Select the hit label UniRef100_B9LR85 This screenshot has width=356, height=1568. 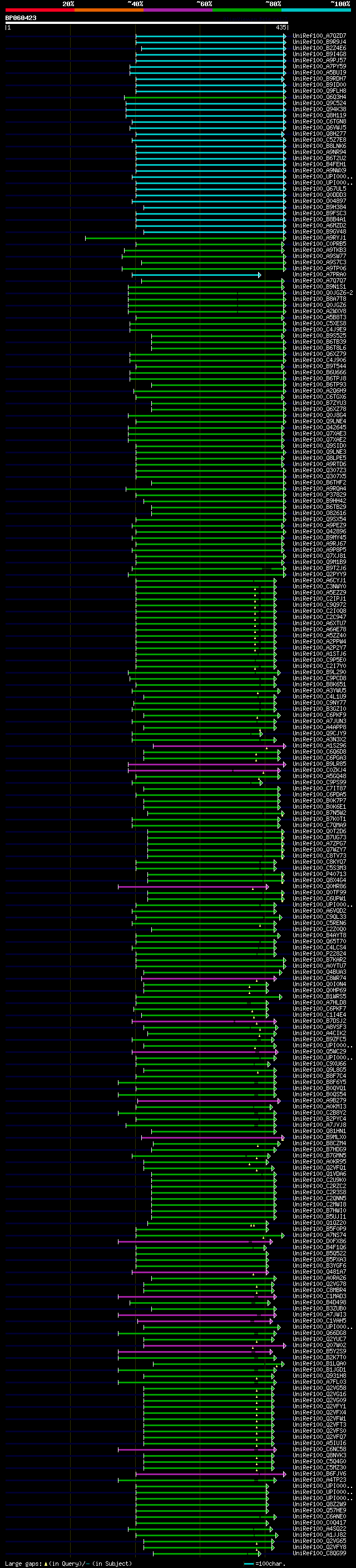pos(319,764)
